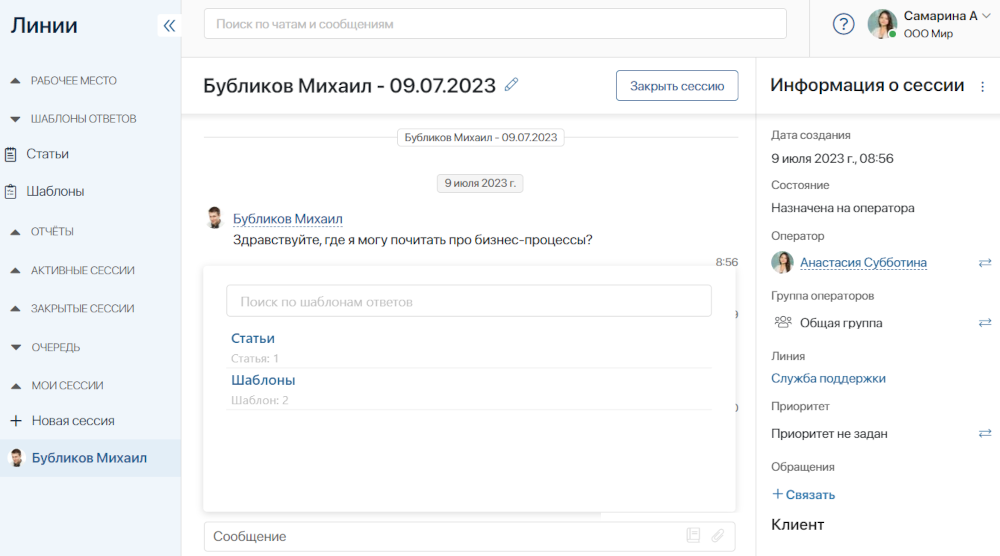This screenshot has height=556, width=1000.
Task: Click the Самарина А profile avatar
Action: tap(883, 24)
